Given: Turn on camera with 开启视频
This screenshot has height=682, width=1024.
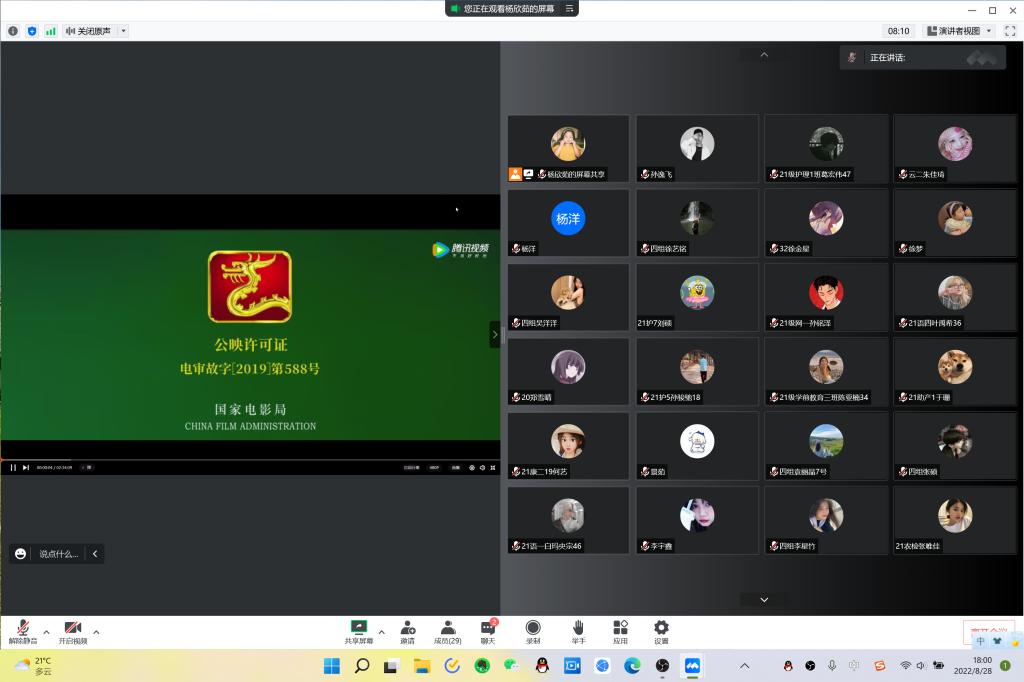Looking at the screenshot, I should click(x=73, y=632).
